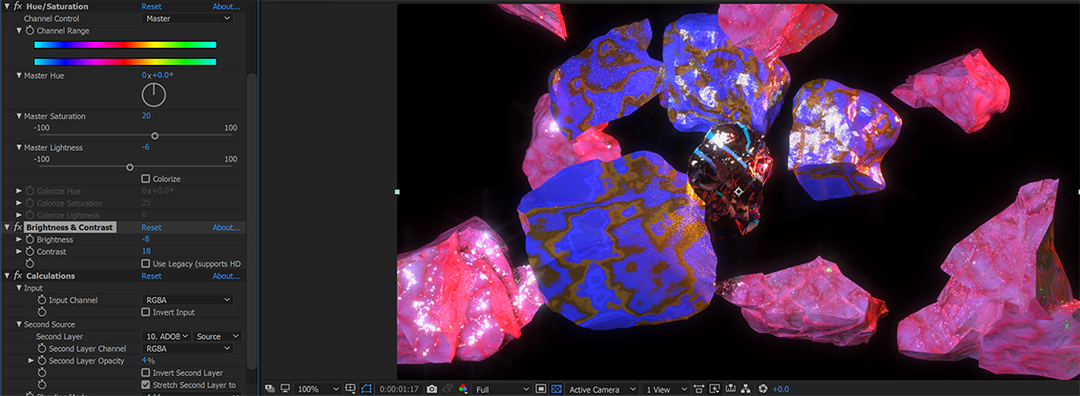The image size is (1080, 396).
Task: Toggle the fx switch for Calculations effect
Action: click(x=18, y=275)
